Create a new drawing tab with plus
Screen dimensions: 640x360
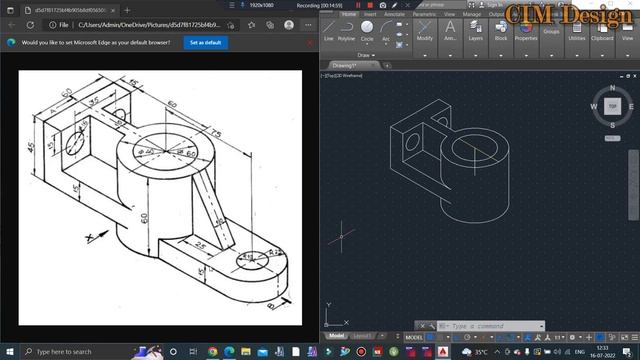[387, 66]
